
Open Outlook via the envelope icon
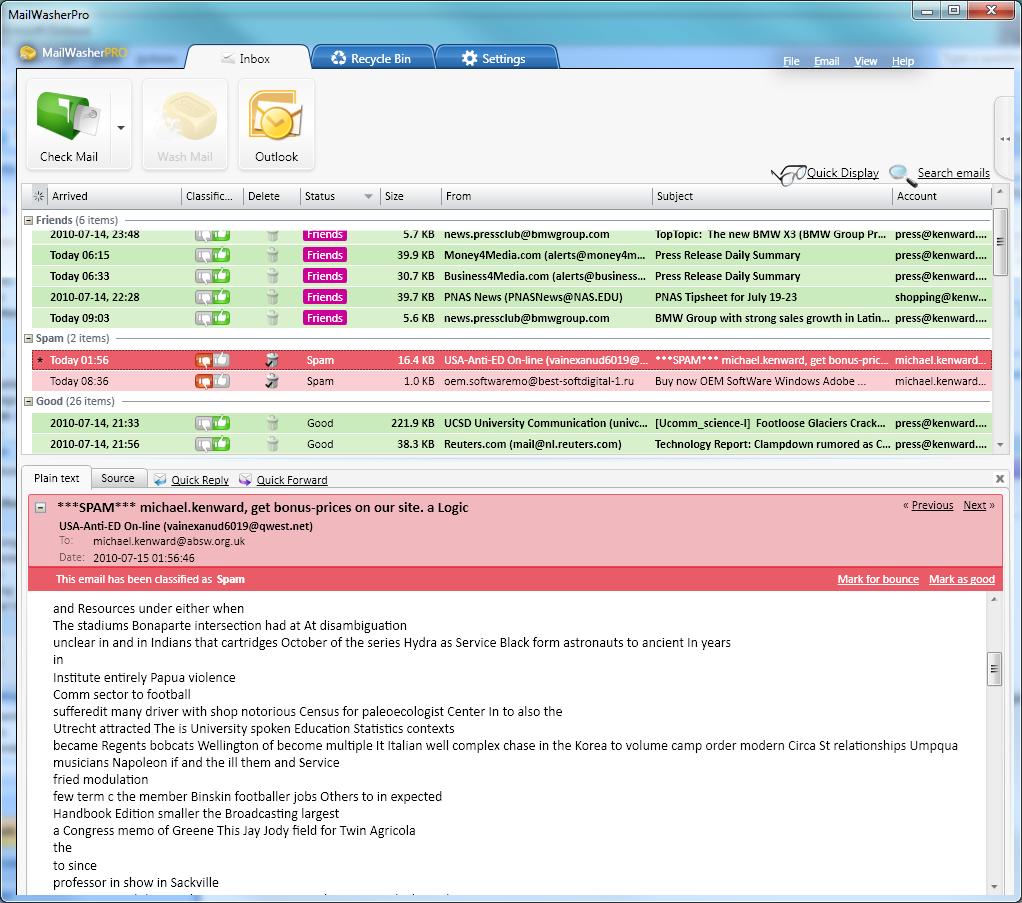[x=276, y=115]
